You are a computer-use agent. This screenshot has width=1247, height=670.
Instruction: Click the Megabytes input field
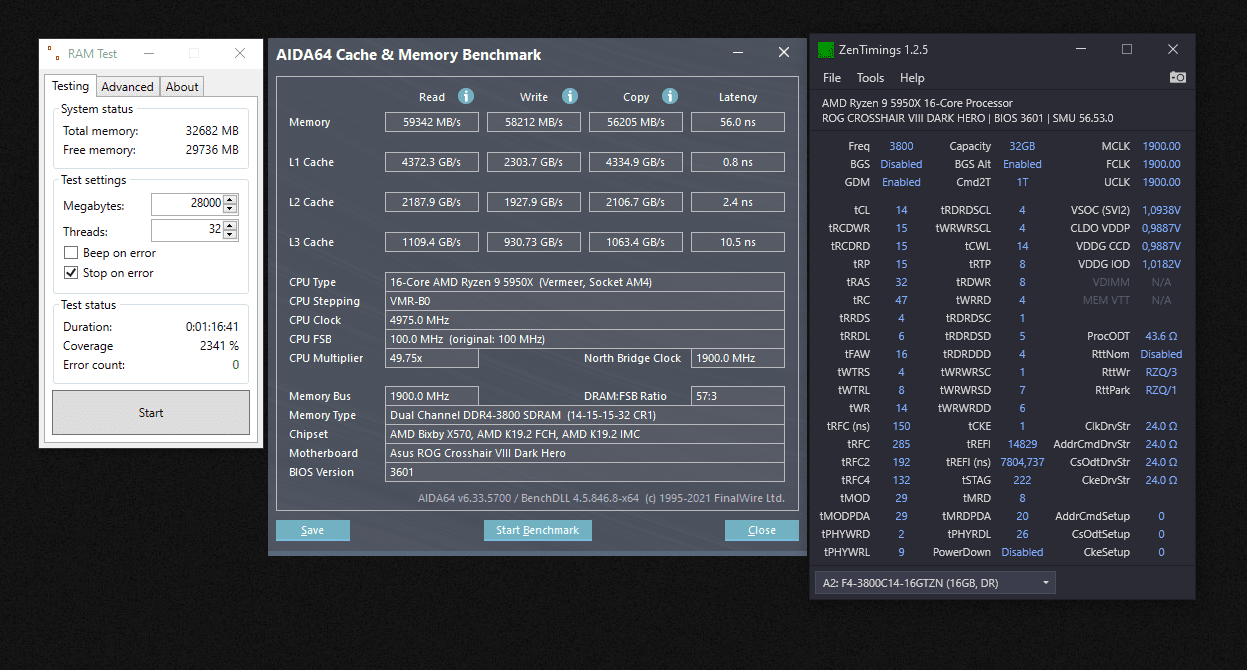point(188,204)
